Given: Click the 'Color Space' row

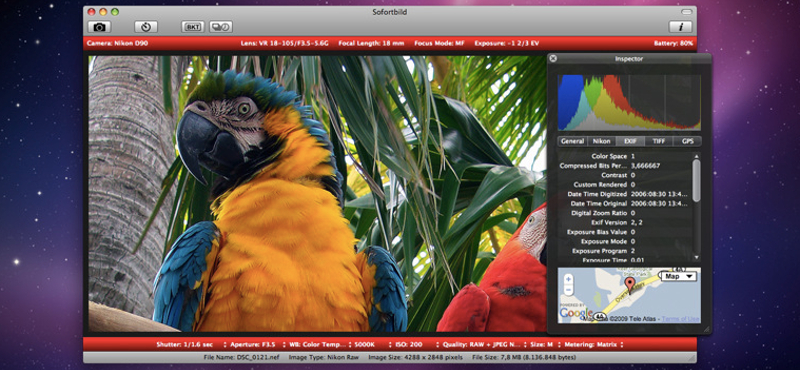Looking at the screenshot, I should pos(625,156).
